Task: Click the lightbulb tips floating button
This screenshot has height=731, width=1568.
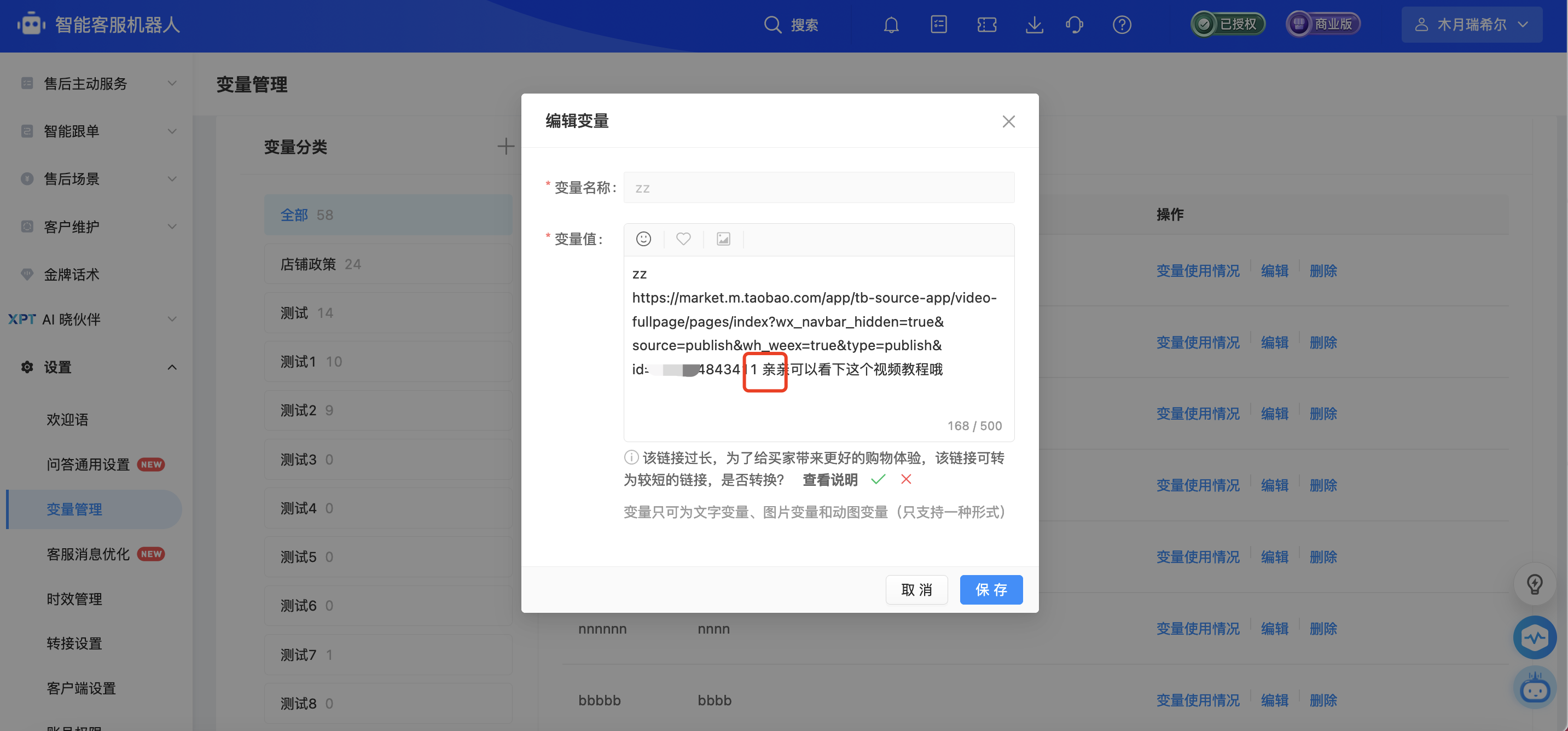Action: pyautogui.click(x=1535, y=584)
